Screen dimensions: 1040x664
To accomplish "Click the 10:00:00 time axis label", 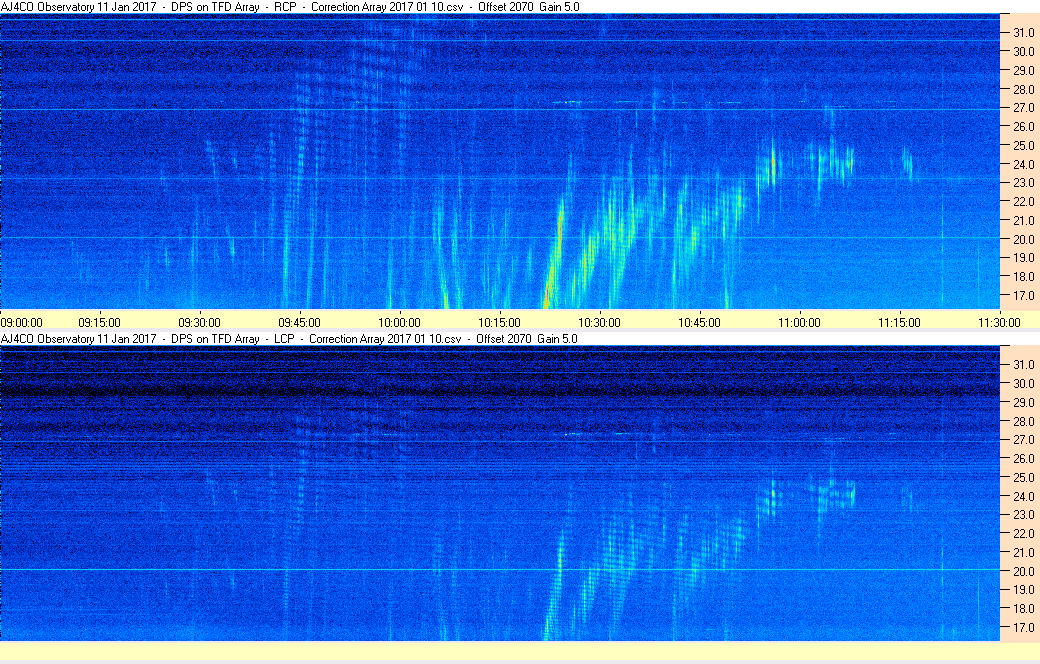I will [x=399, y=322].
